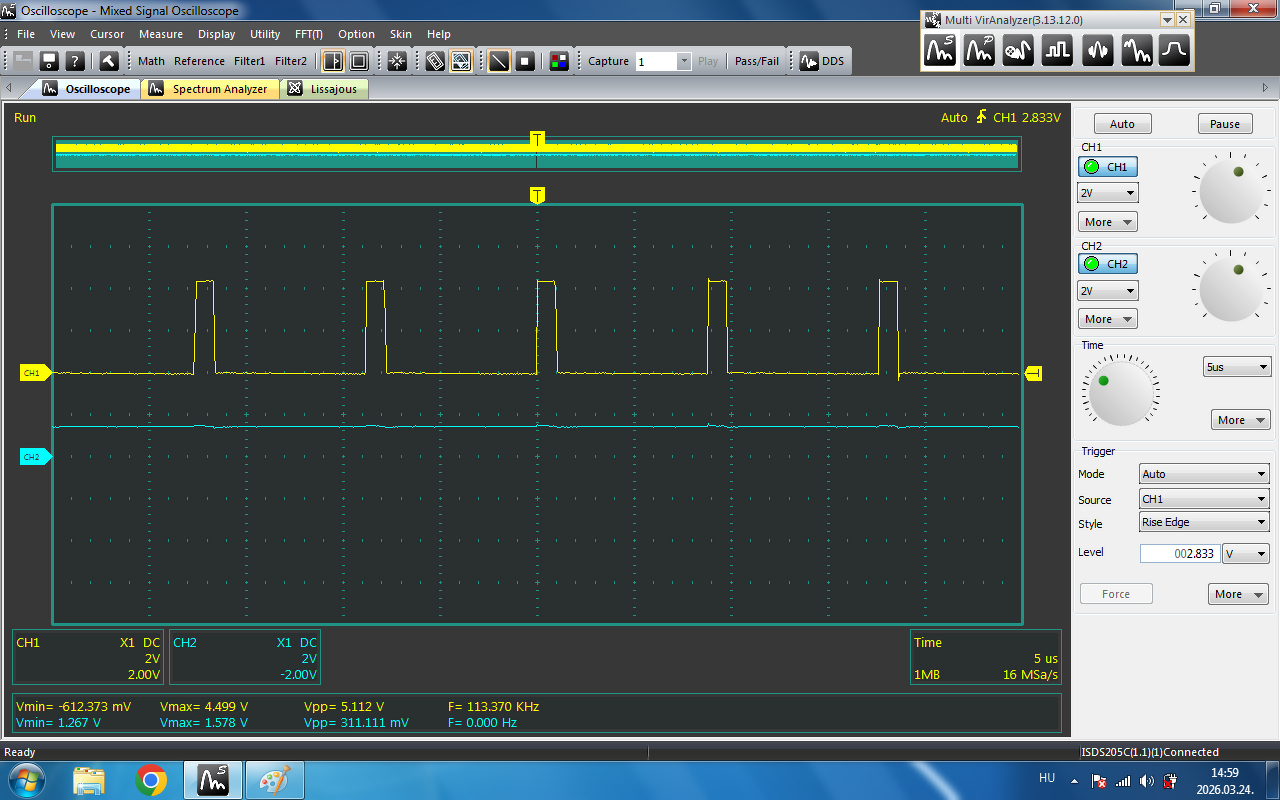Open the Capture count dropdown

tap(684, 61)
